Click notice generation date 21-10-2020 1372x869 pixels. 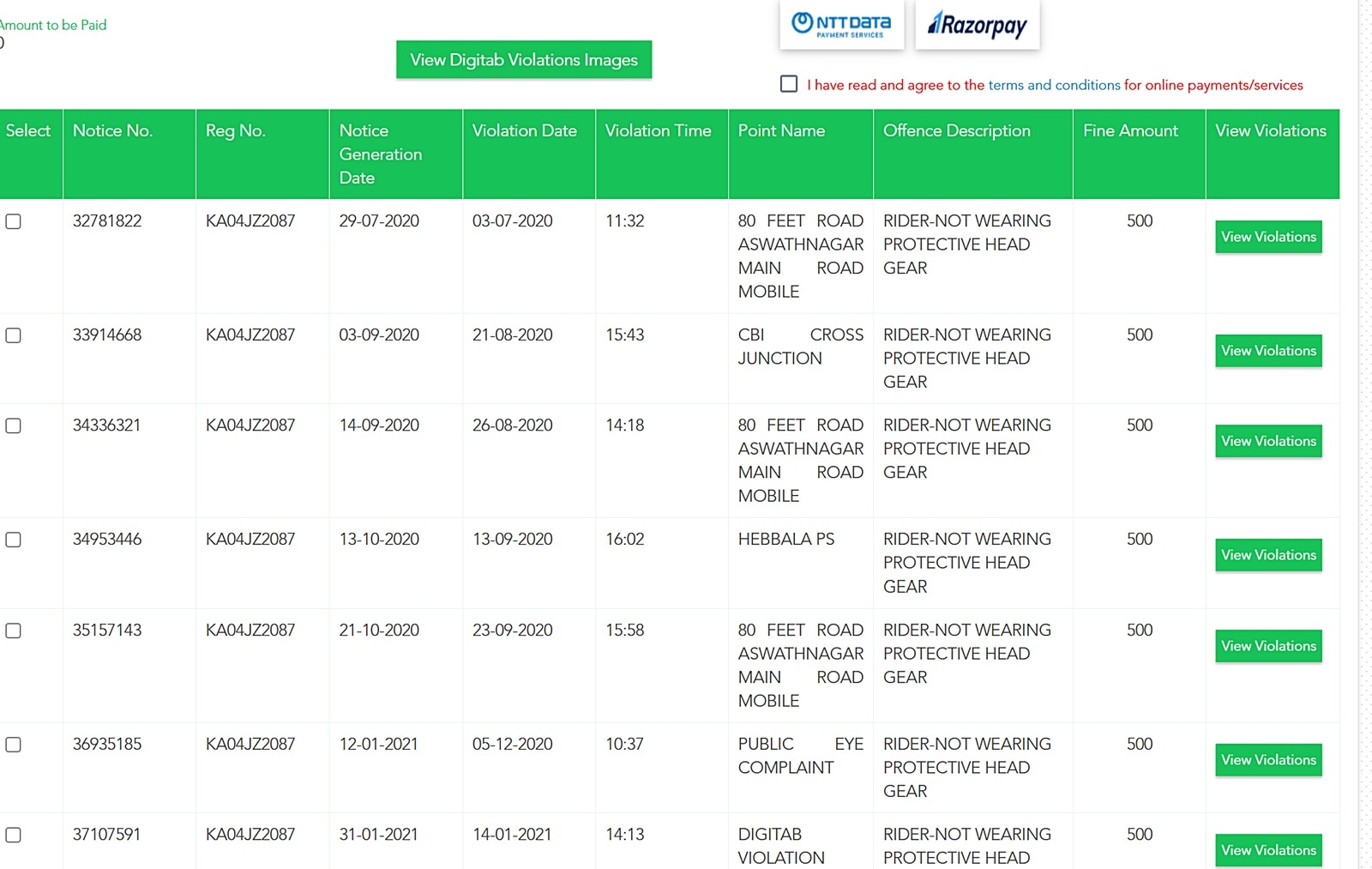coord(379,631)
